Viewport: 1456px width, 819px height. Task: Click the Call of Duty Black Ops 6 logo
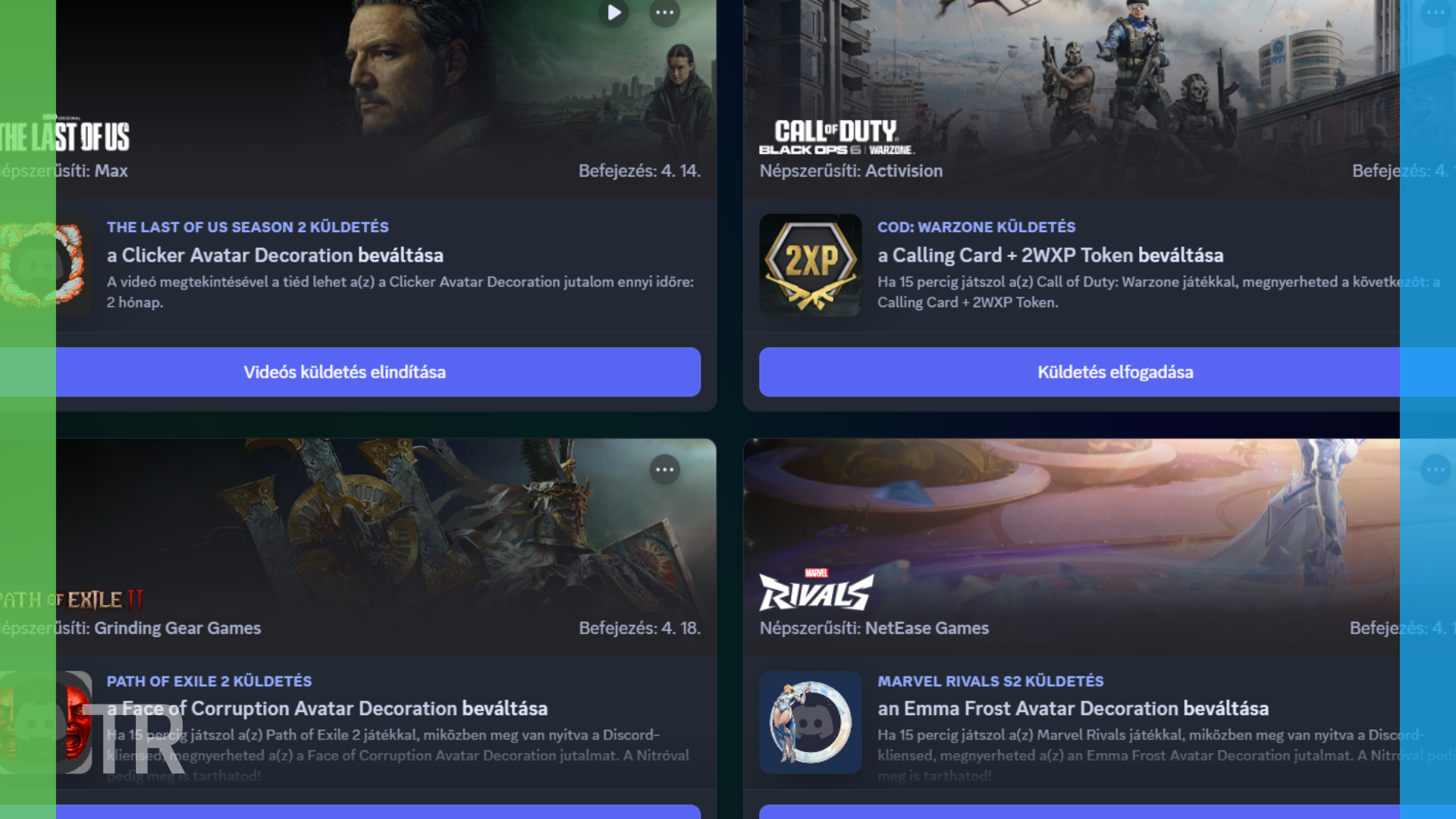(836, 137)
